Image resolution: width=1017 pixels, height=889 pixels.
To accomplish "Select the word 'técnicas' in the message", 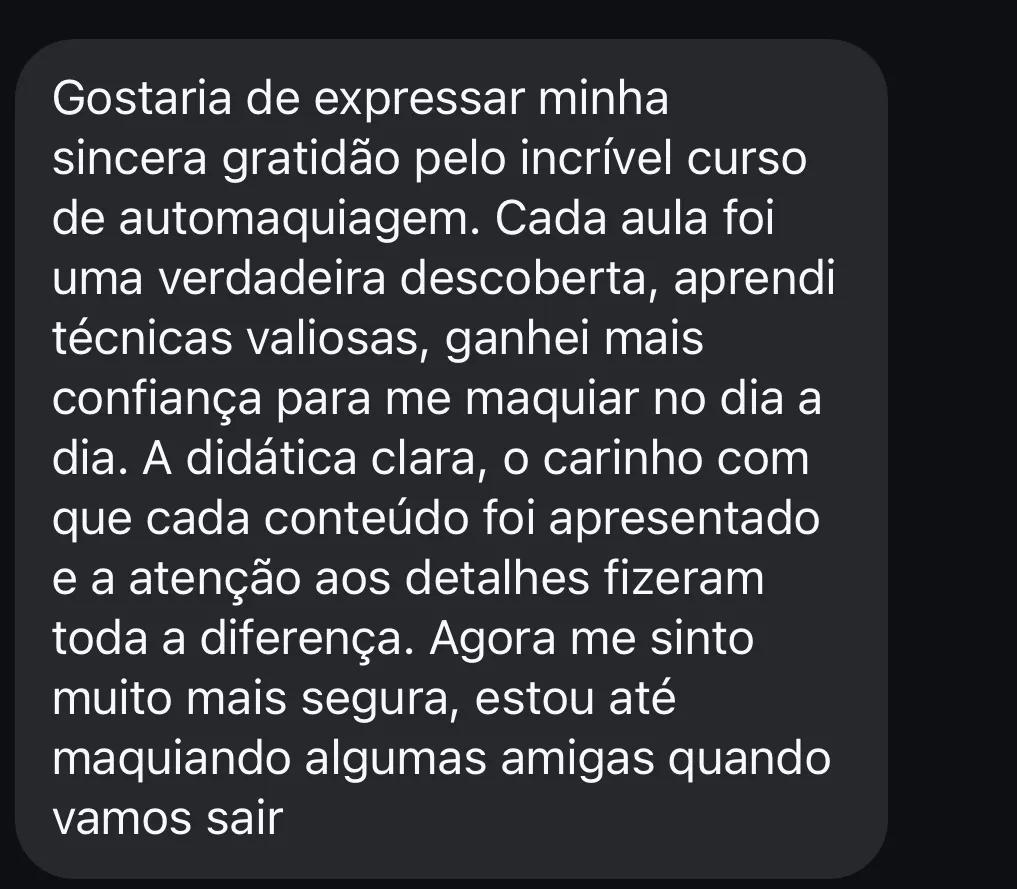I will click(142, 339).
